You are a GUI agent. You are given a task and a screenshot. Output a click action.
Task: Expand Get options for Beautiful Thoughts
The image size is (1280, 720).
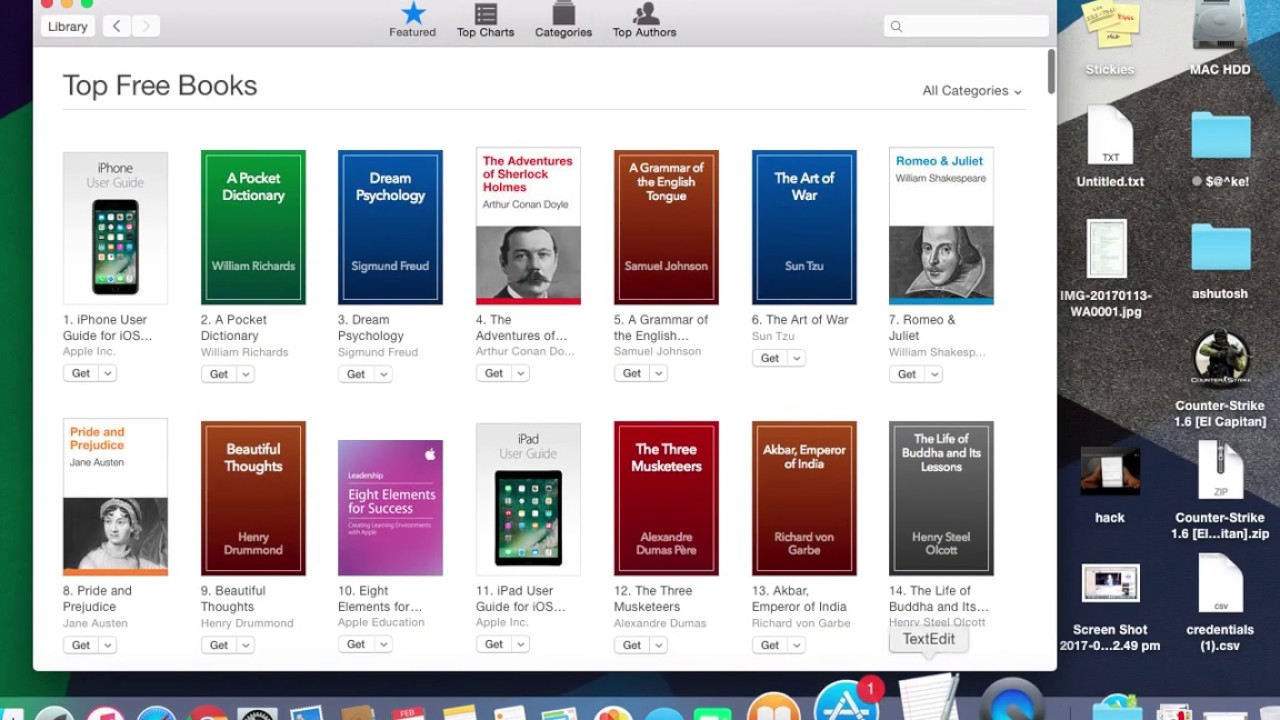coord(245,645)
